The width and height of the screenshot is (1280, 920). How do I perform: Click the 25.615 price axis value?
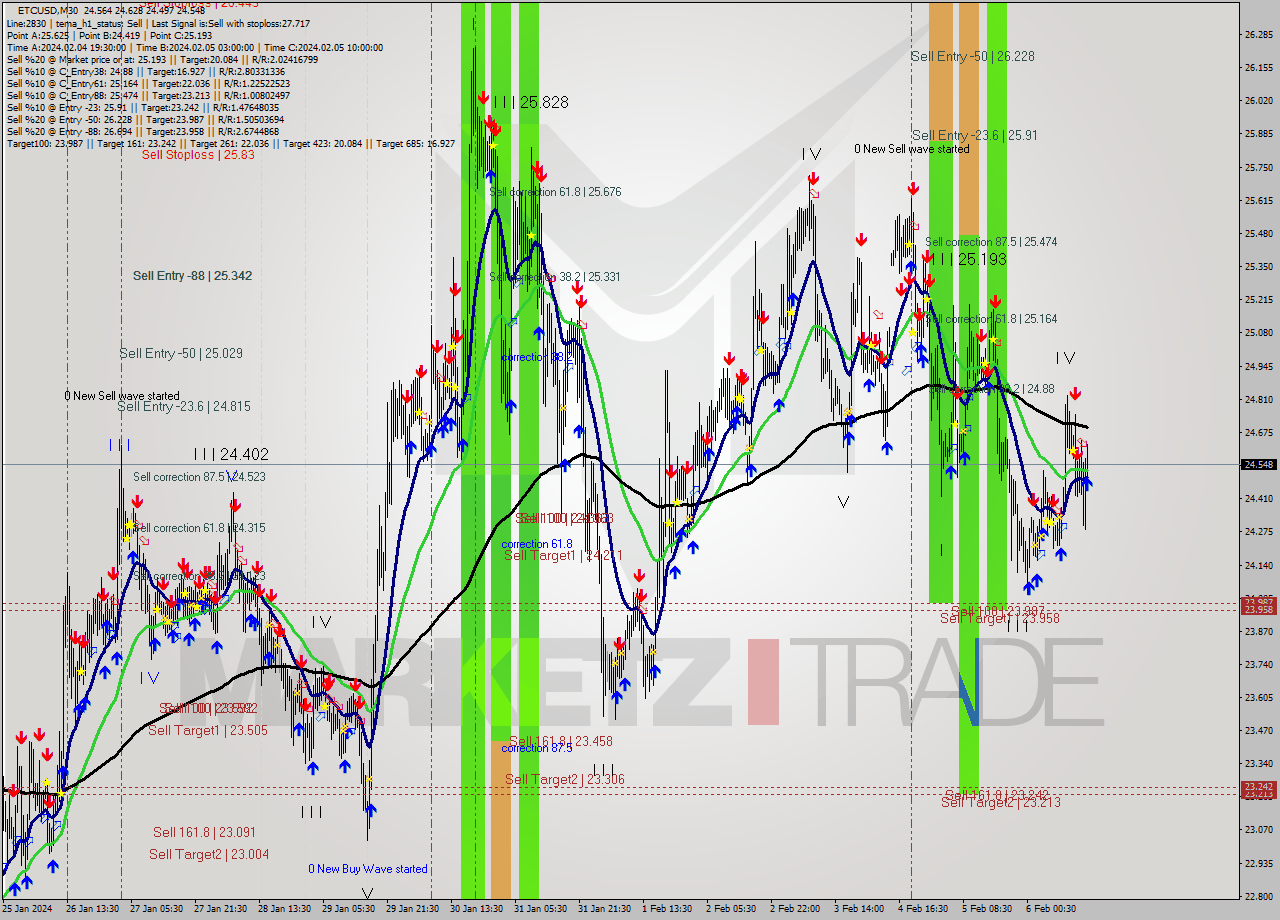click(1257, 200)
